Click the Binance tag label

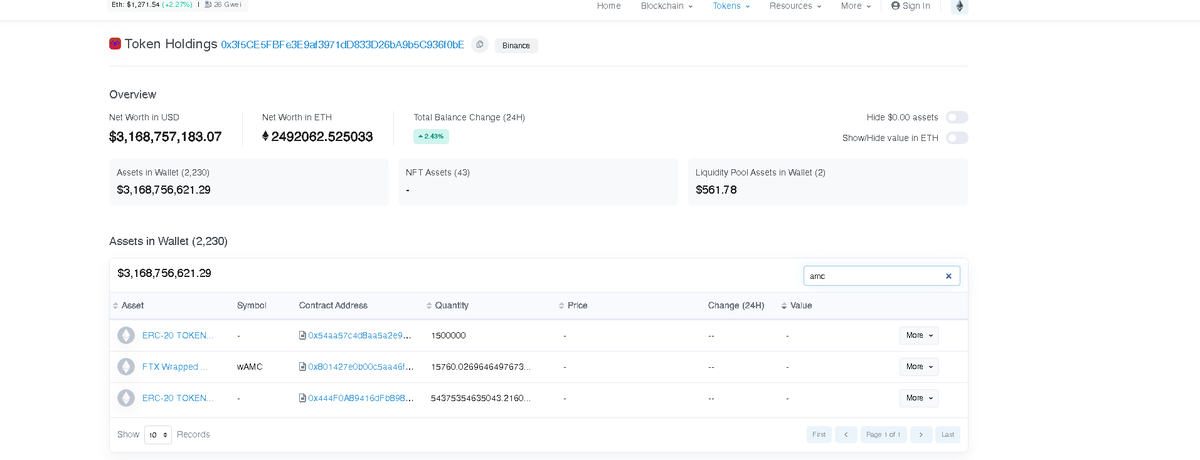(516, 45)
